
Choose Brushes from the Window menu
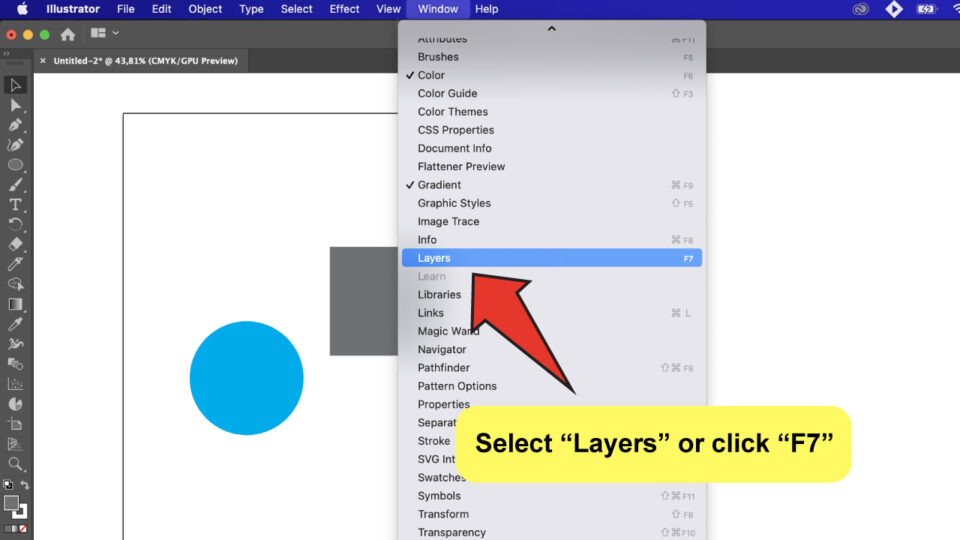coord(552,57)
